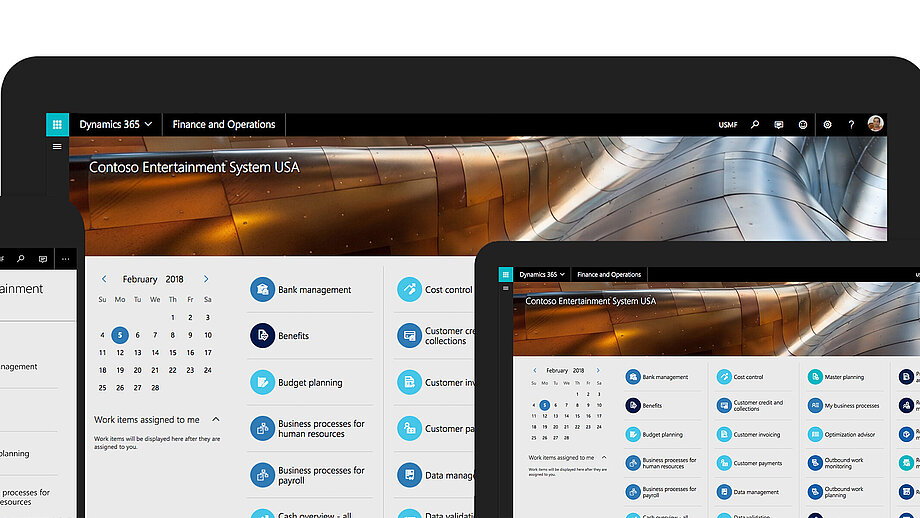Open Business processes for human resources on tablet

click(x=662, y=463)
